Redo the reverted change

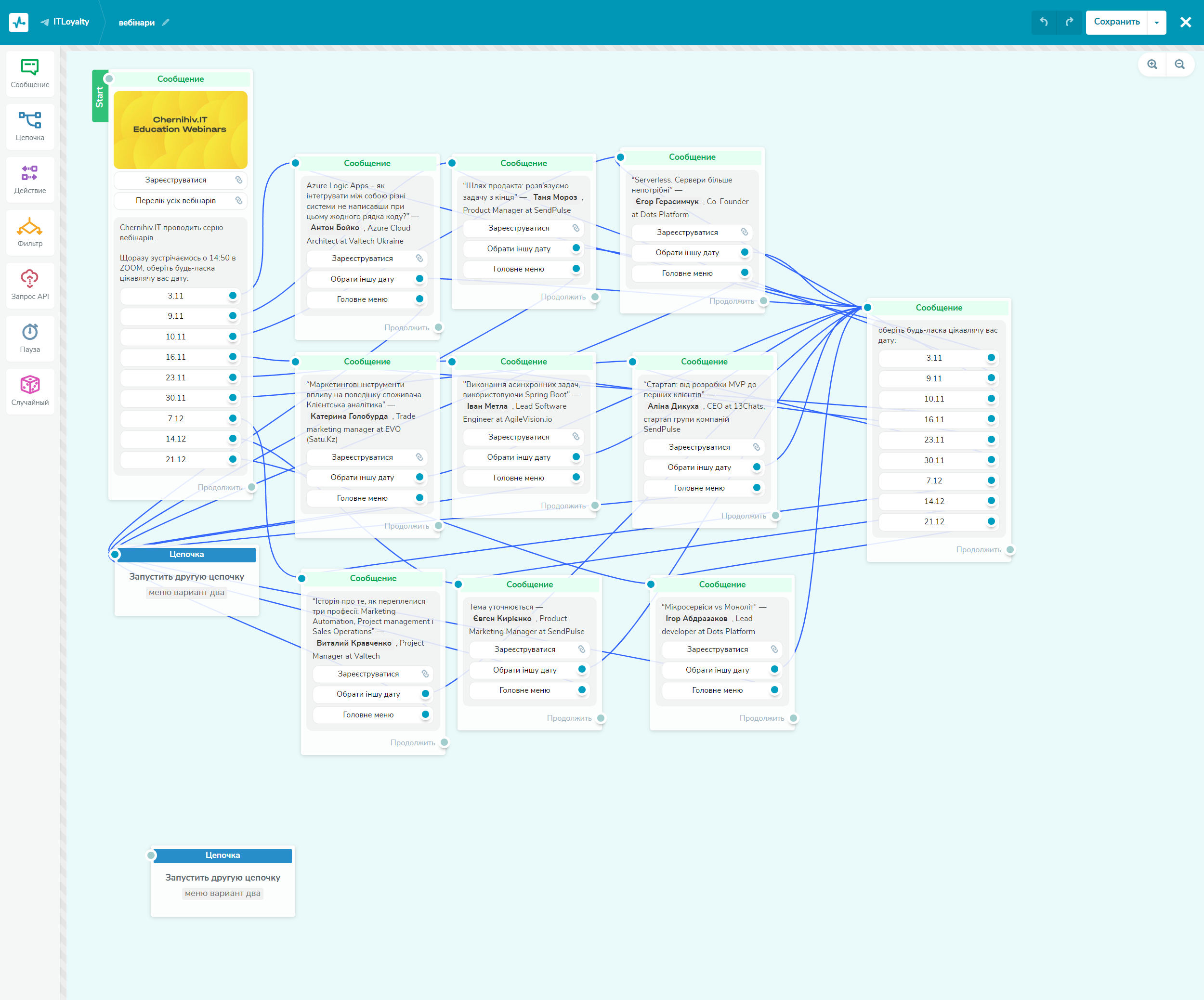pos(1069,22)
